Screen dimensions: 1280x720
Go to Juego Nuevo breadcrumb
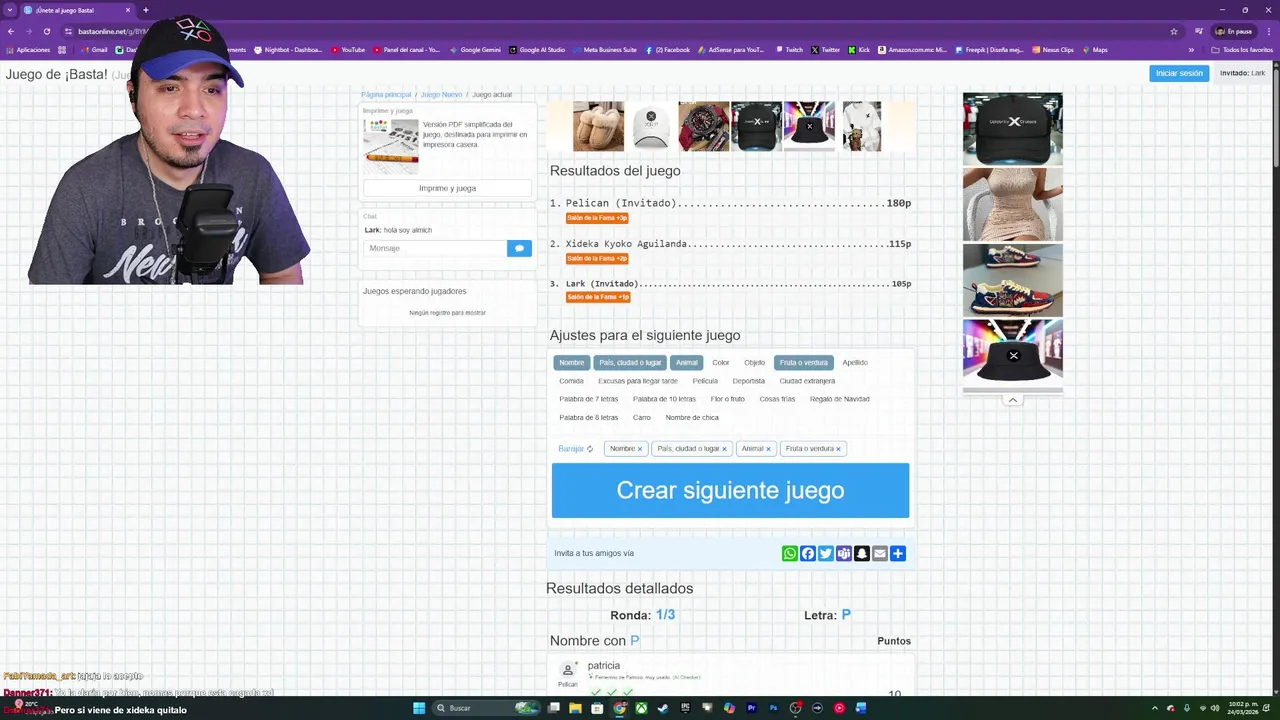coord(441,95)
